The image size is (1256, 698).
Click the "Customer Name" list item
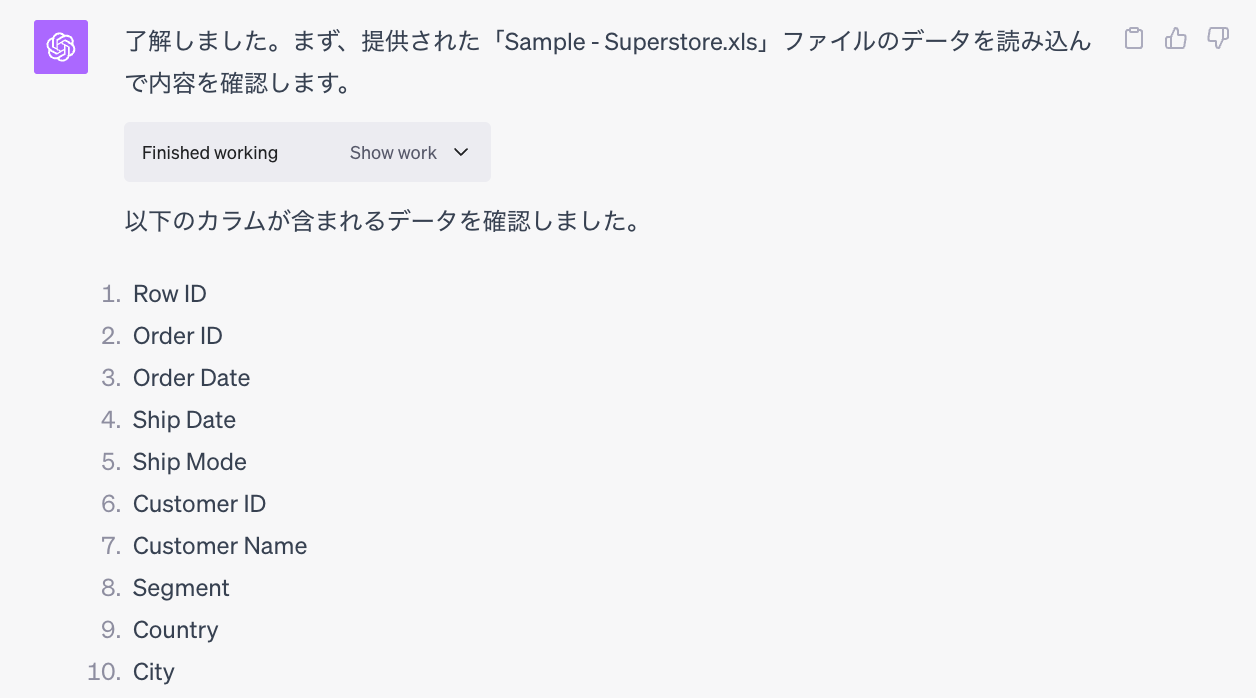(x=220, y=546)
